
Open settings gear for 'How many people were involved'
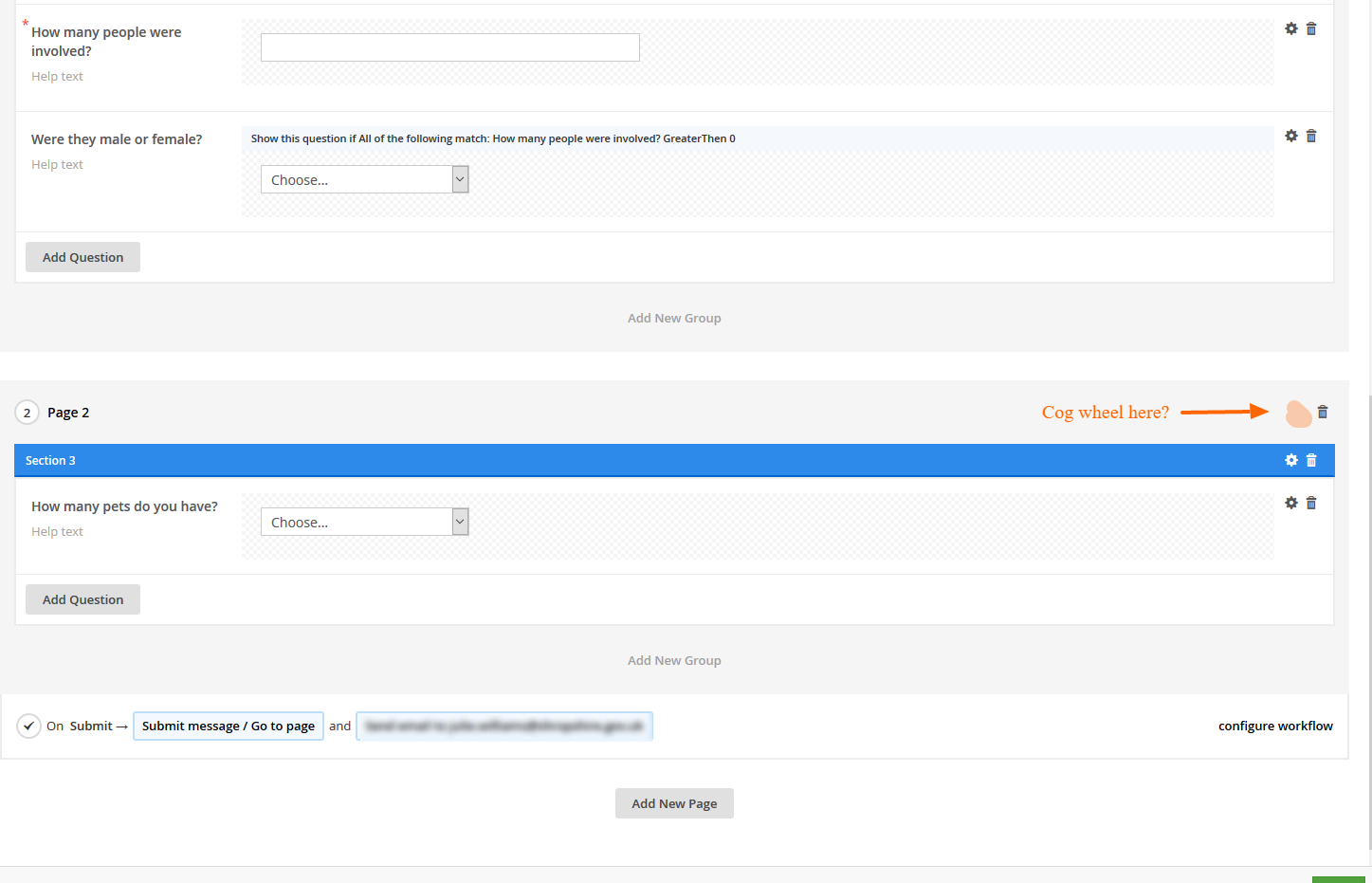pyautogui.click(x=1290, y=28)
